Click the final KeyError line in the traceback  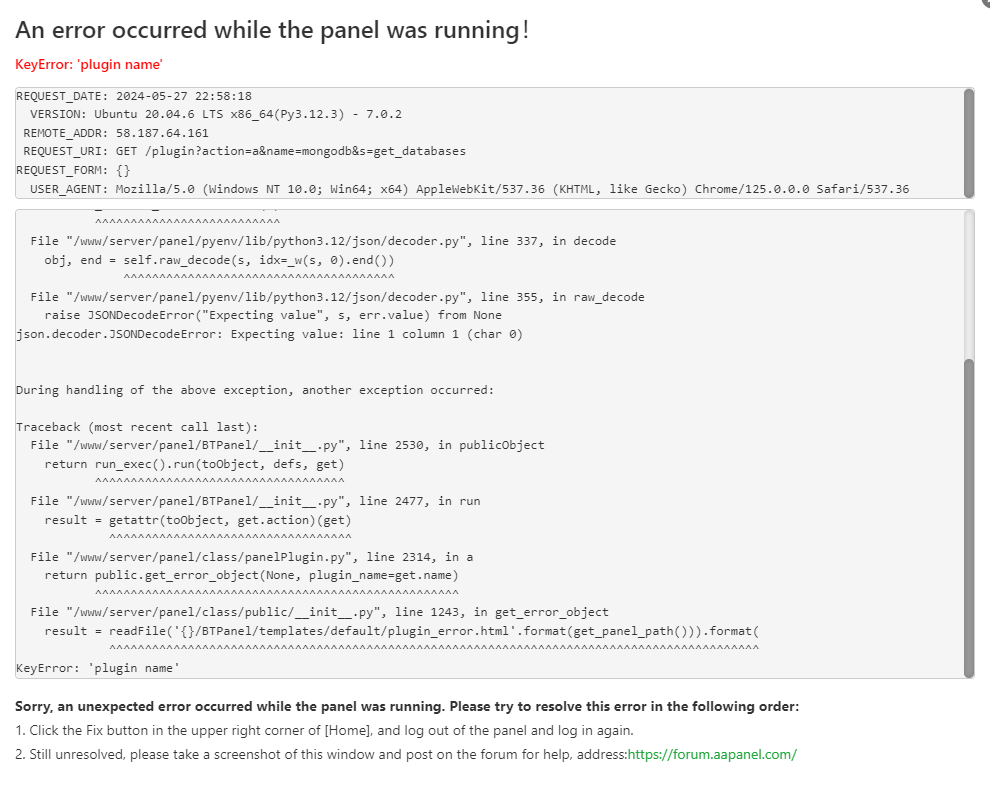tap(98, 668)
